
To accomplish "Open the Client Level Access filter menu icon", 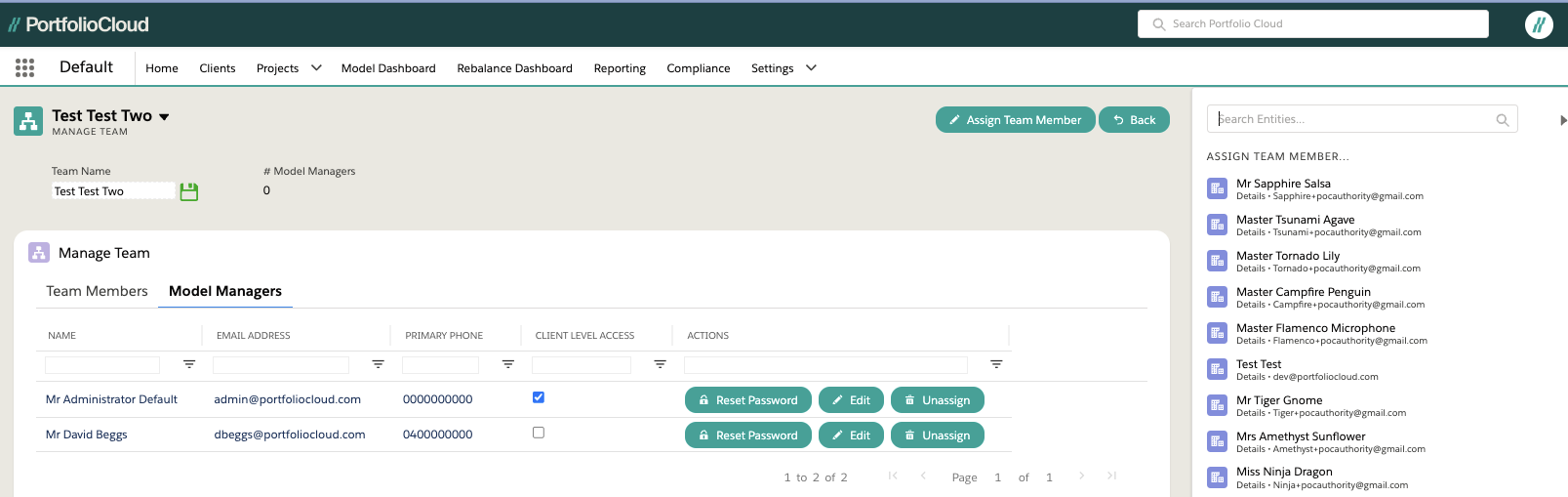I will 661,364.
